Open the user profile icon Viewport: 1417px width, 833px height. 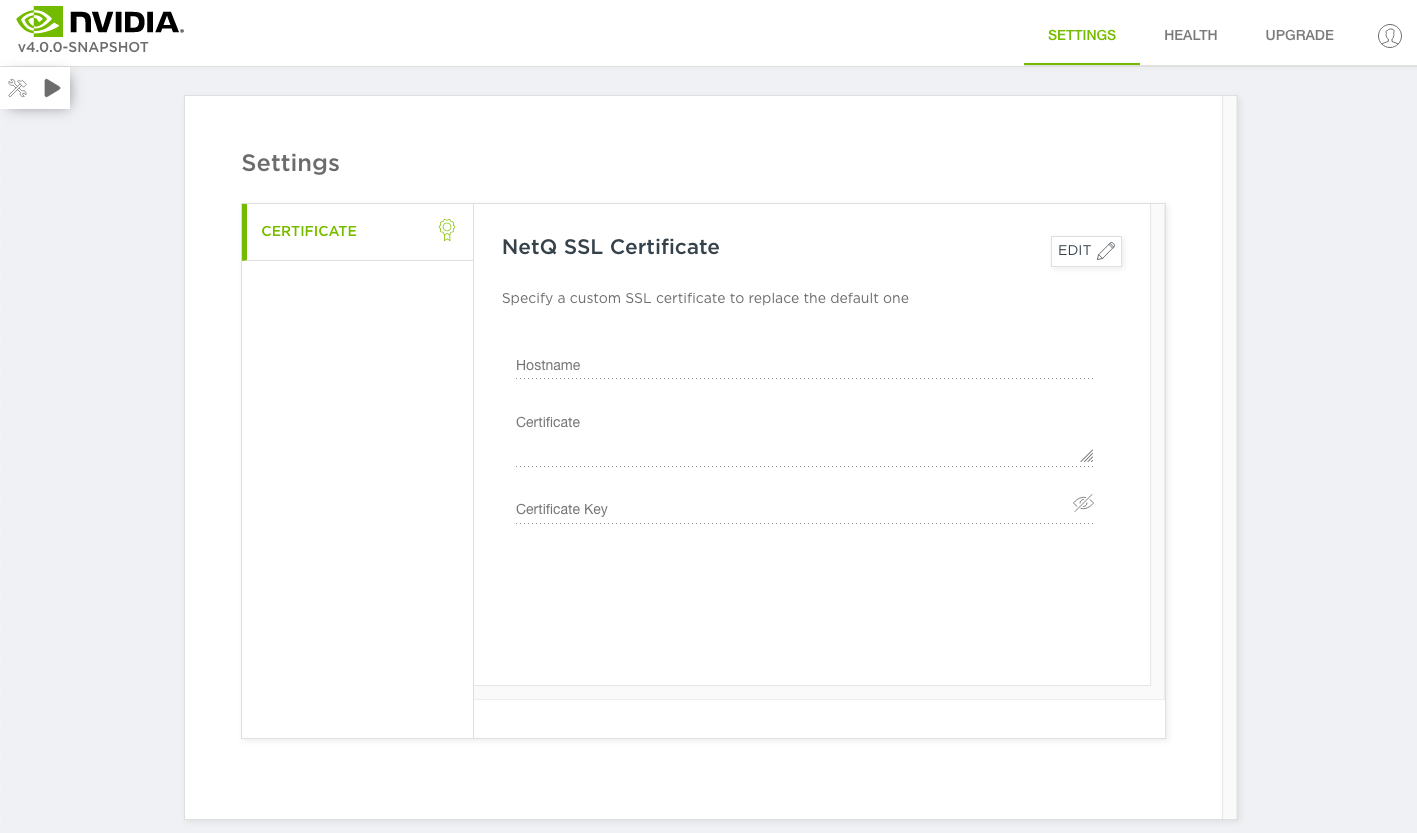(x=1389, y=36)
